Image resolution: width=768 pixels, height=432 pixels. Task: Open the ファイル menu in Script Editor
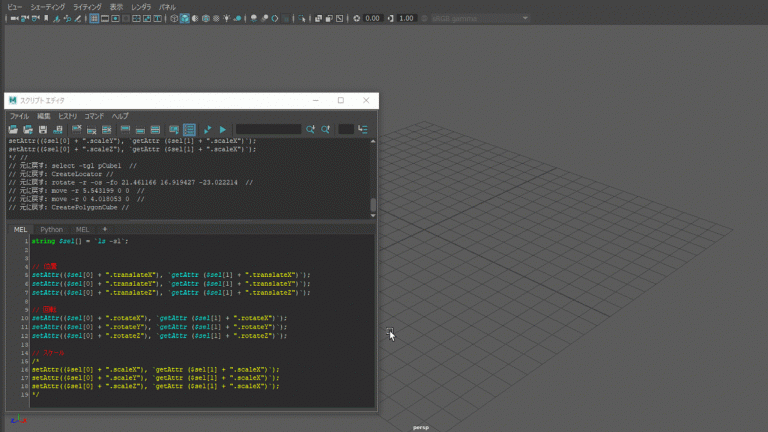pos(19,116)
